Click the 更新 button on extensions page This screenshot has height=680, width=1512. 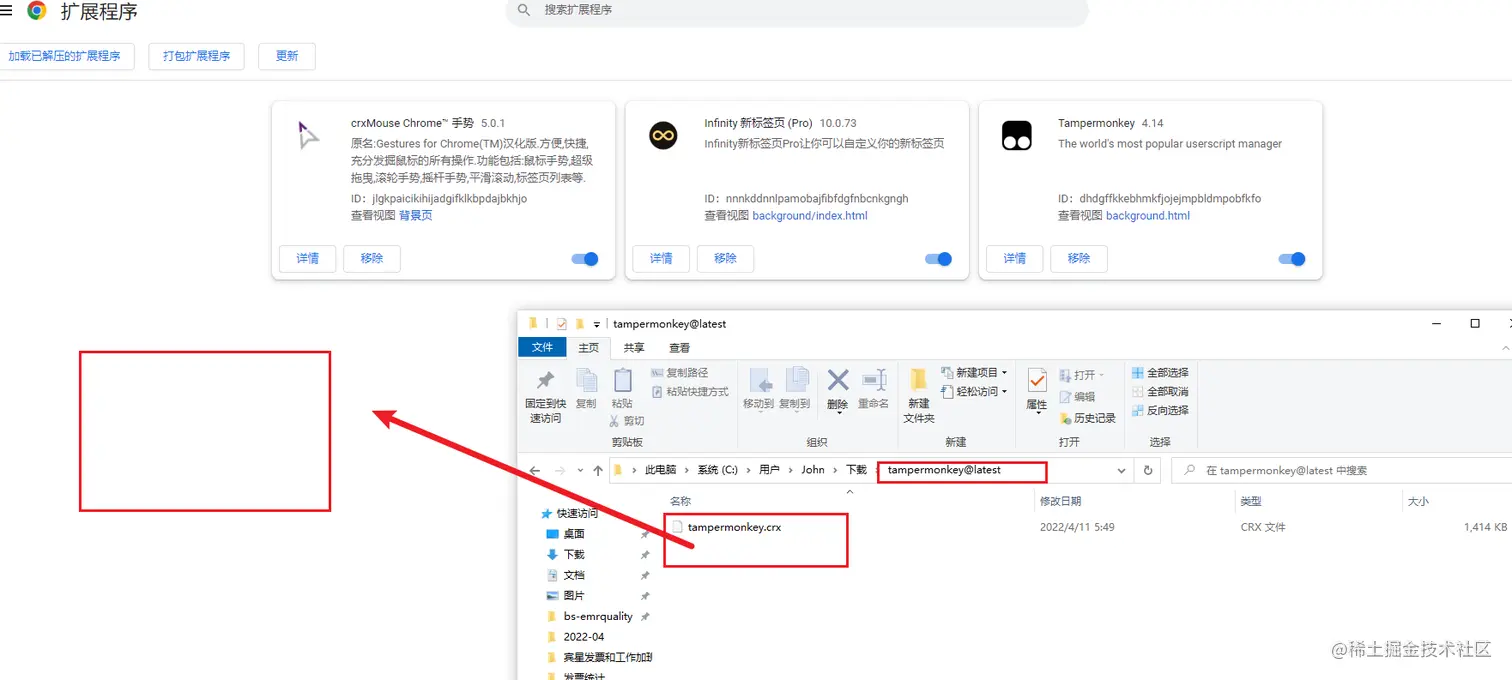tap(287, 56)
